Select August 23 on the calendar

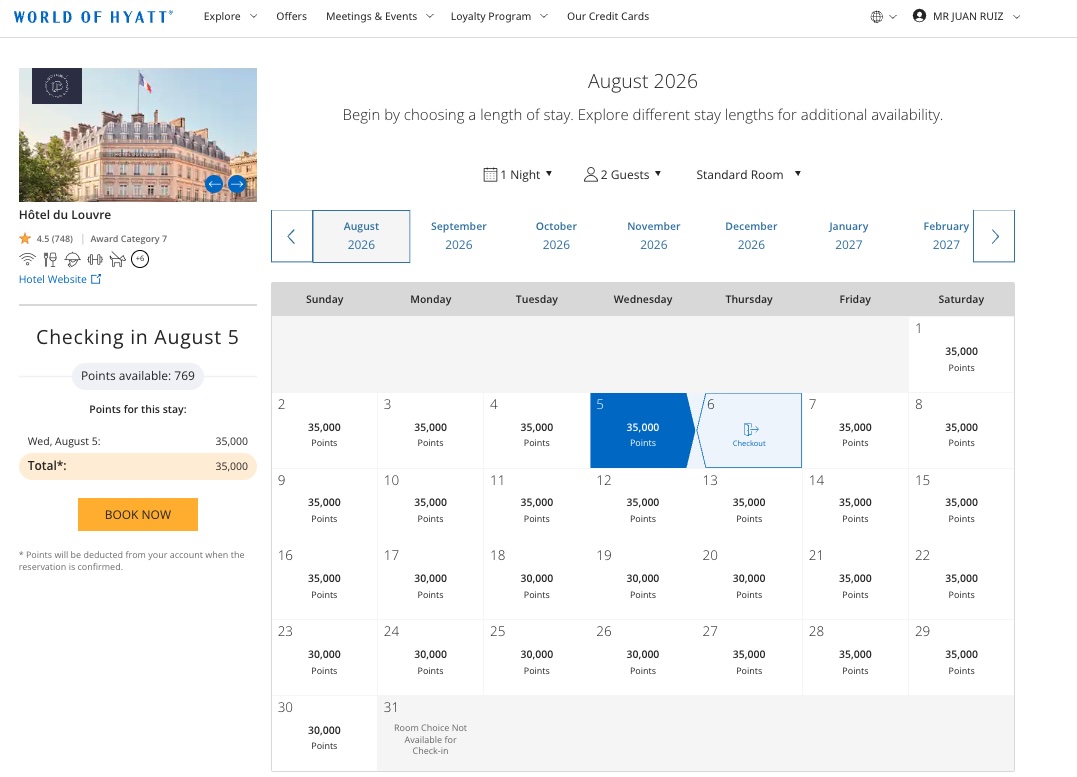click(324, 658)
